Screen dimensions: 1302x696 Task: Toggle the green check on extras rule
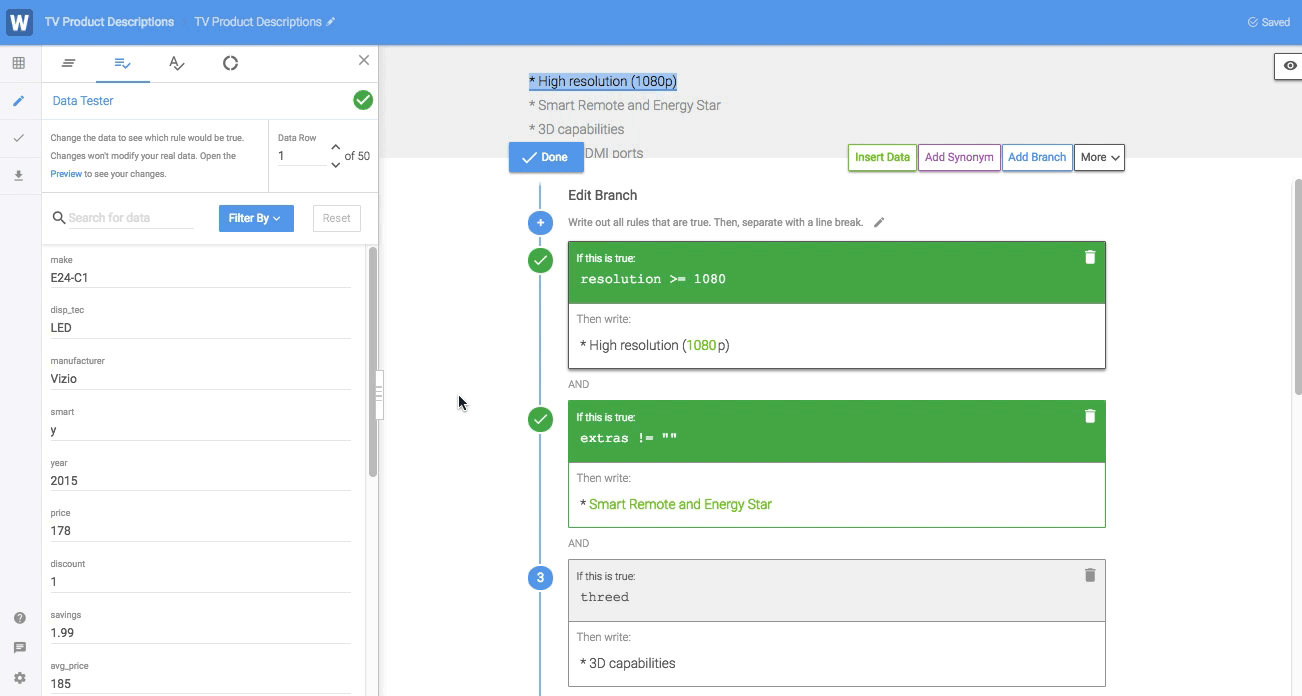pos(540,420)
